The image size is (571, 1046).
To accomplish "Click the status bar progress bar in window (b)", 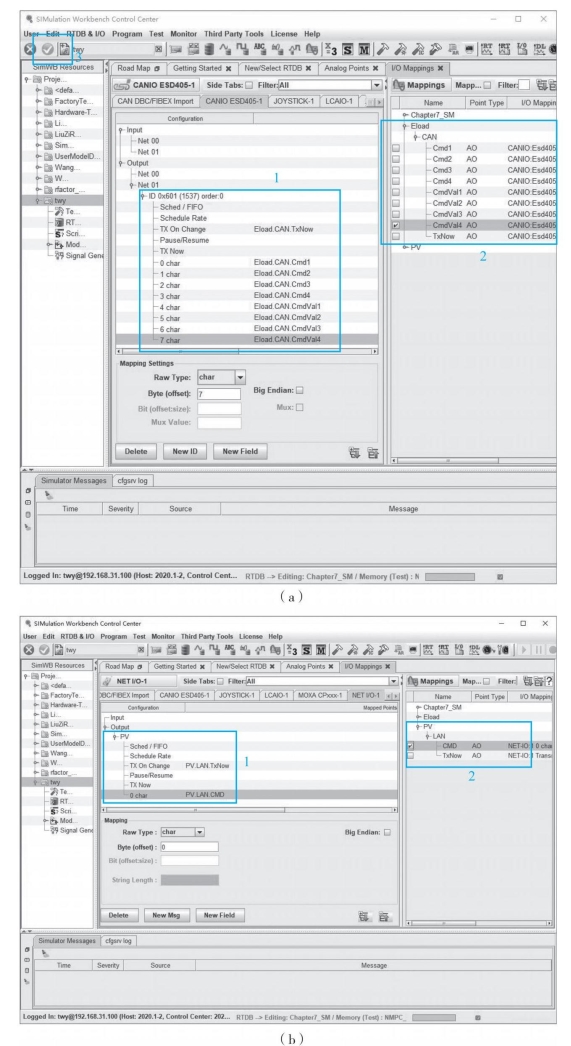I will tap(434, 1018).
